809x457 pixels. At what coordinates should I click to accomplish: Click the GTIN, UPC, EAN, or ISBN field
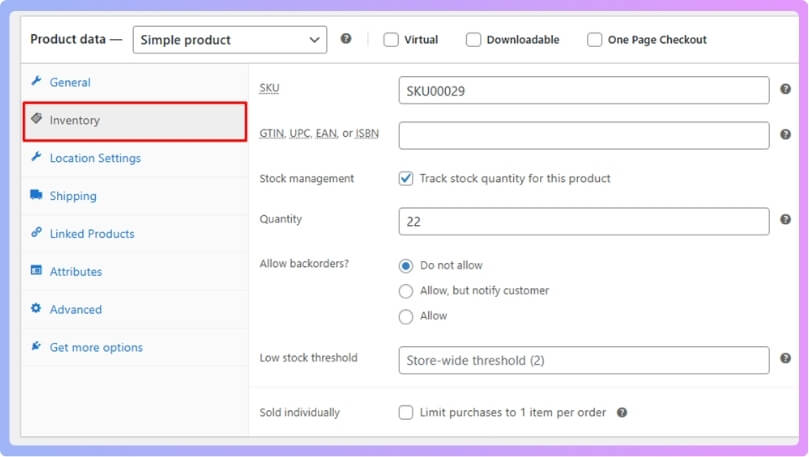coord(584,136)
